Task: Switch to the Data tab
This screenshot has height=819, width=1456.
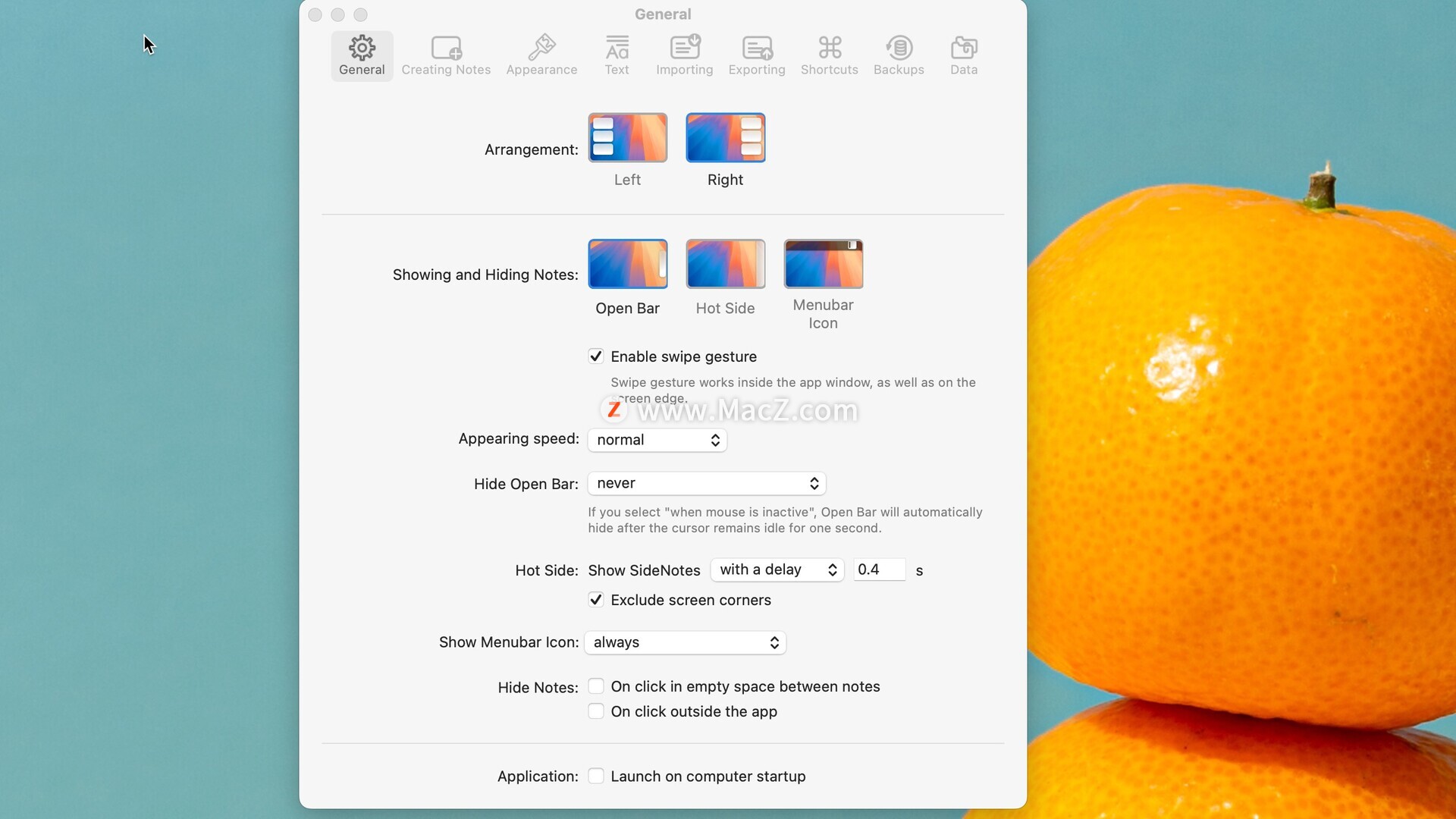Action: point(964,56)
